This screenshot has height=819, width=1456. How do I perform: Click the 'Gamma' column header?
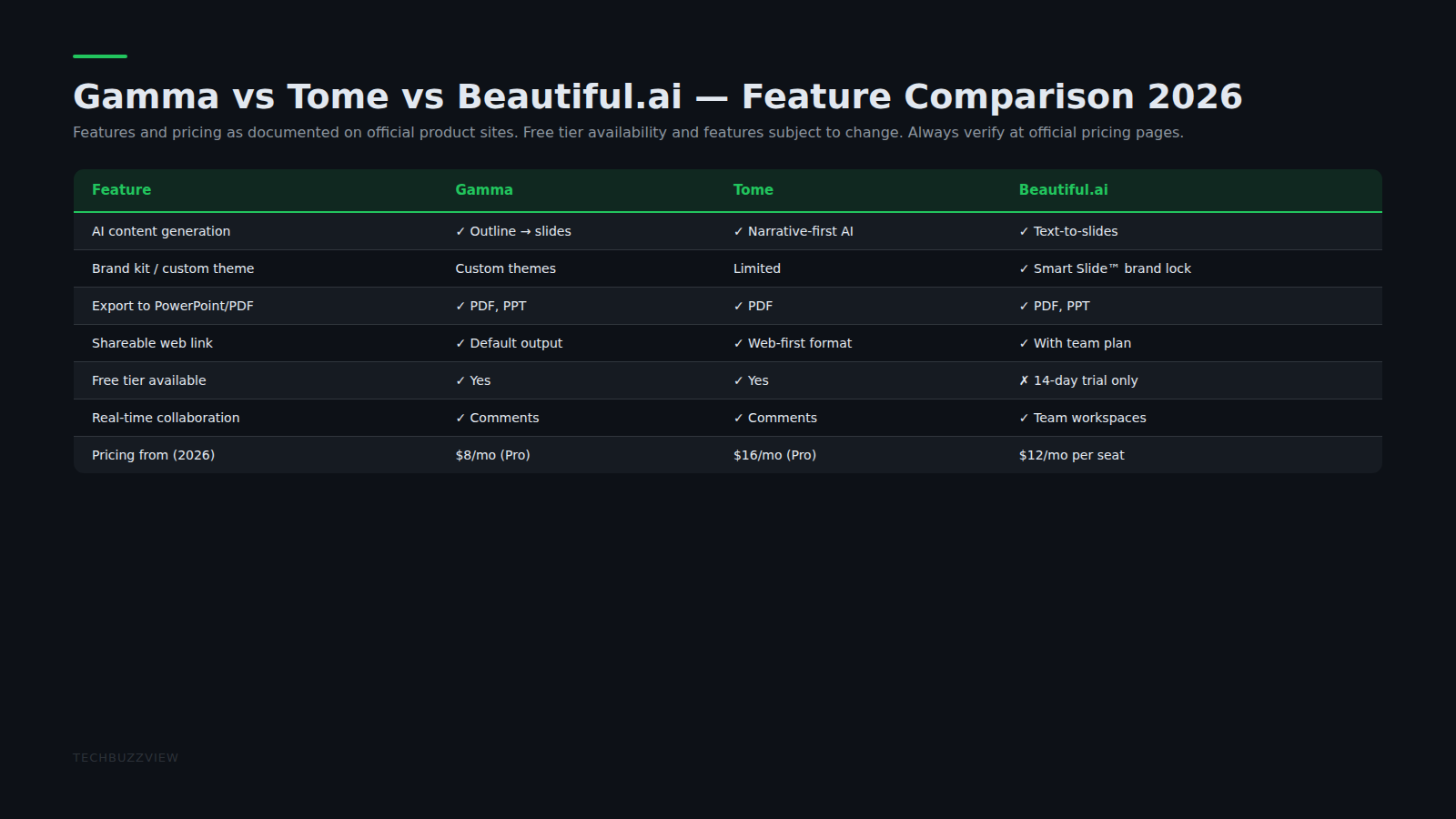484,189
